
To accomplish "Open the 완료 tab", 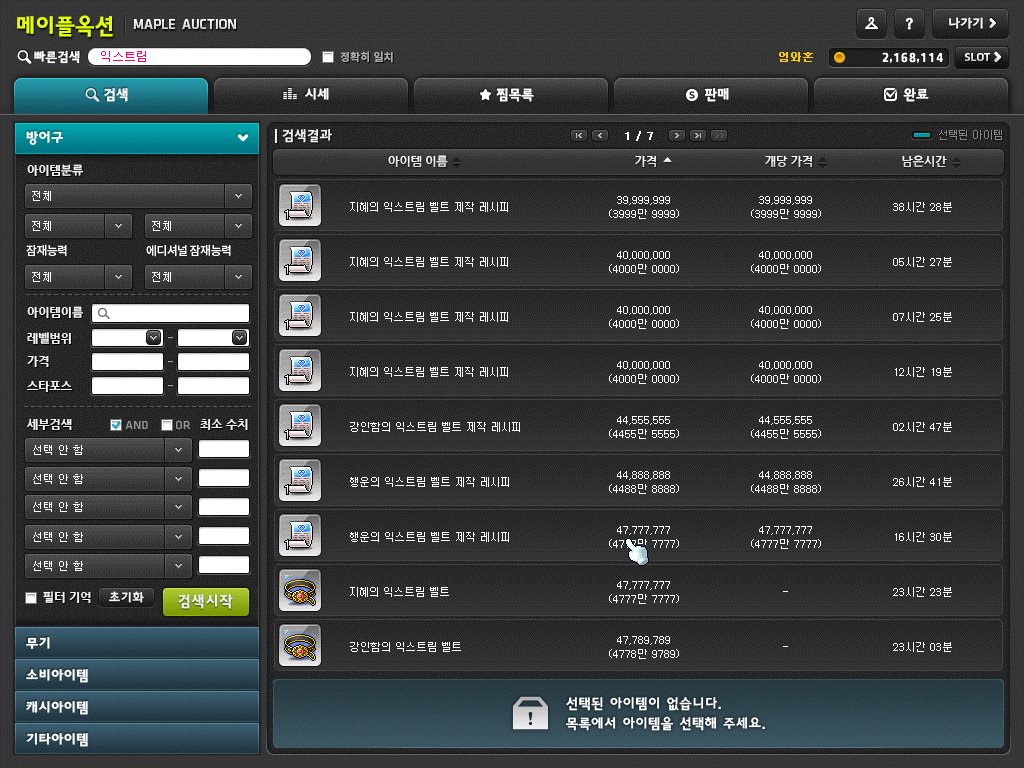I will (910, 95).
